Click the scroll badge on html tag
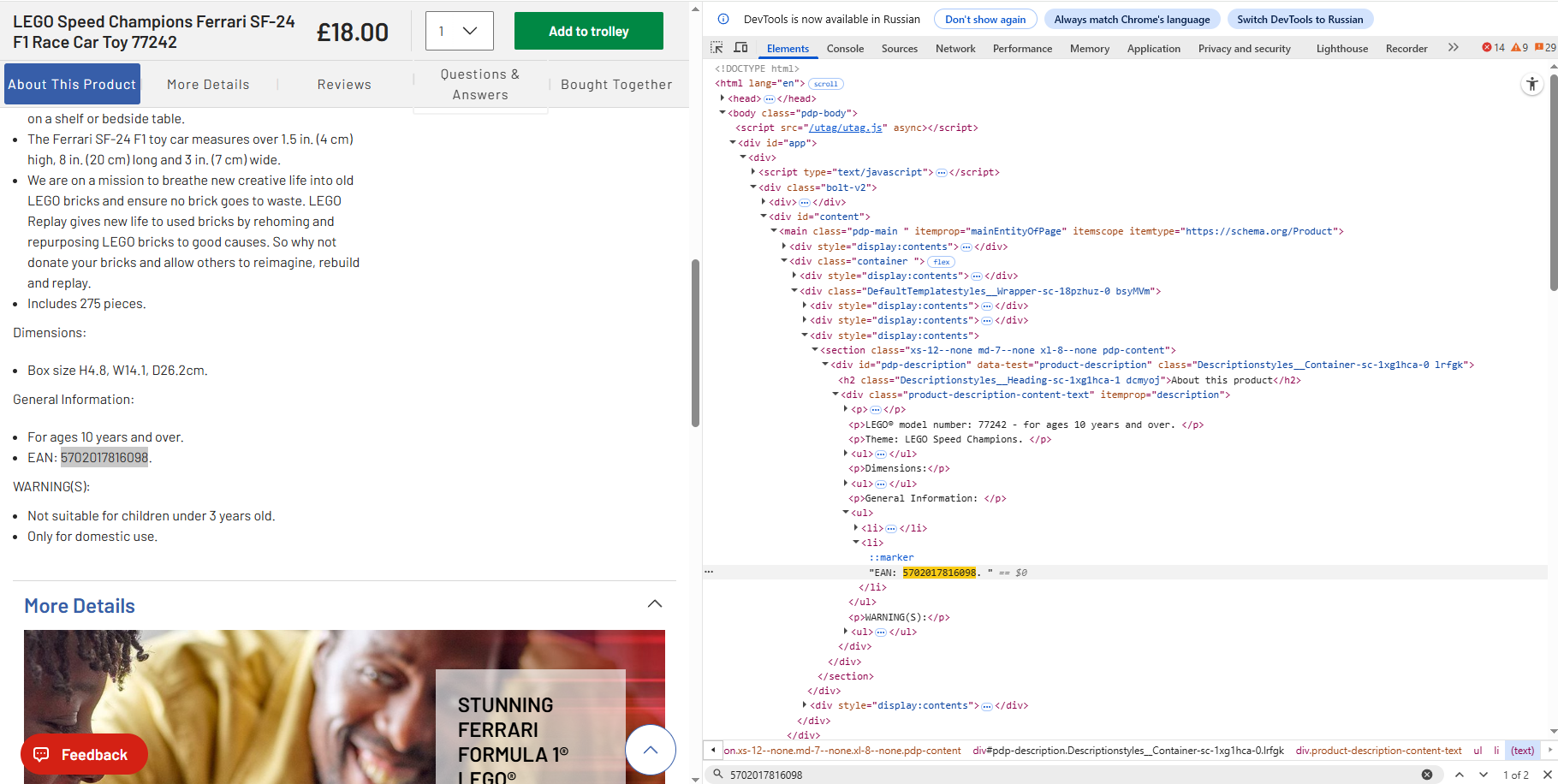Screen dimensions: 1558x784 click(826, 84)
